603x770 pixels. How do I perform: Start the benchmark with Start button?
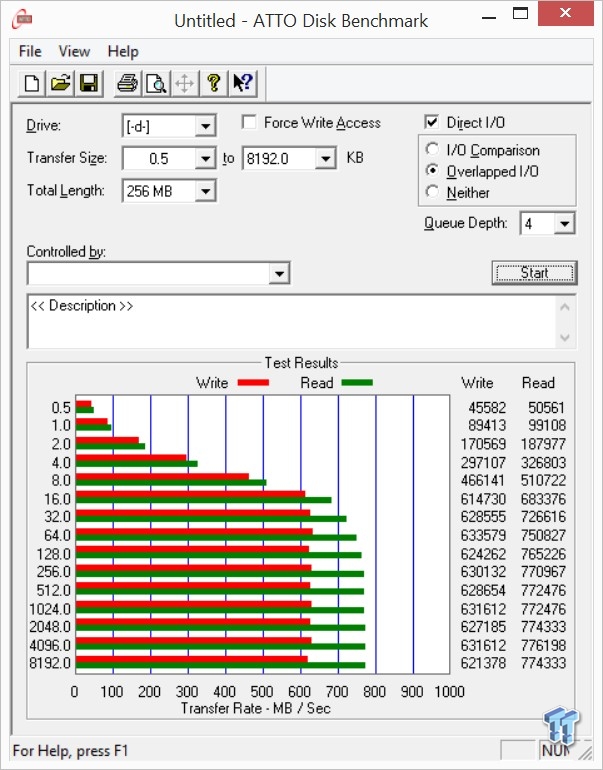[534, 273]
